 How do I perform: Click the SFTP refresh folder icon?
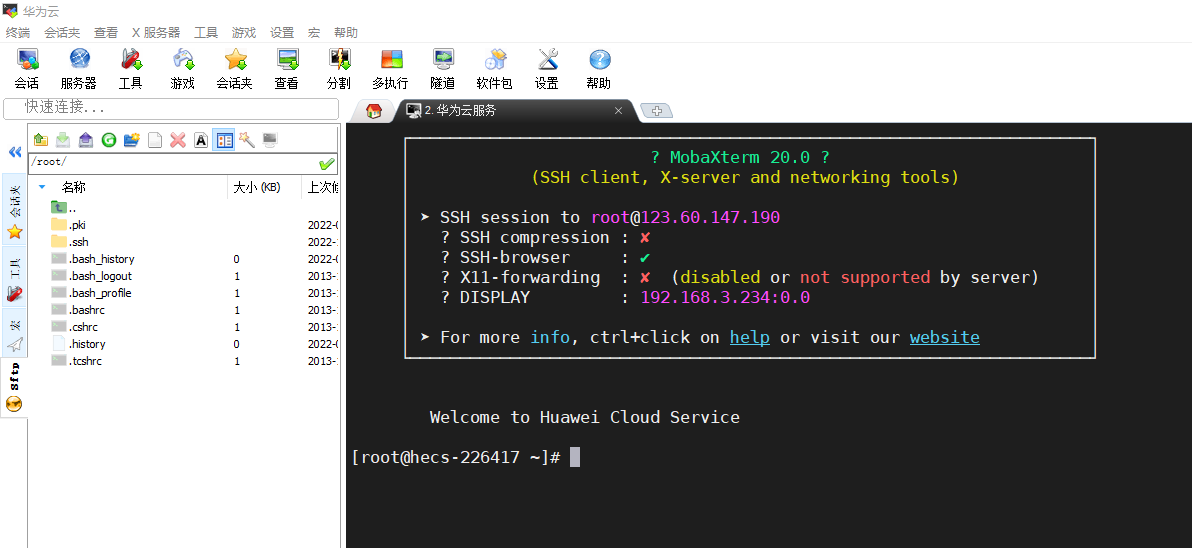[x=109, y=140]
